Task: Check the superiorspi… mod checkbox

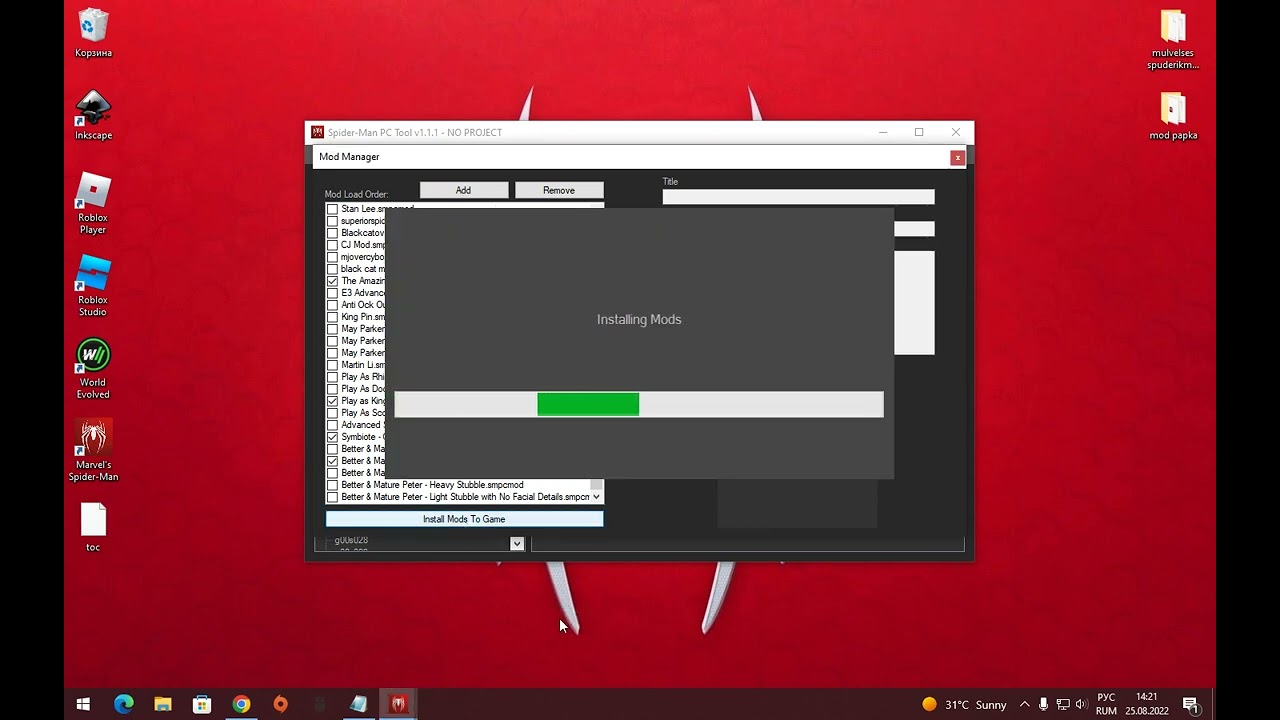Action: (333, 221)
